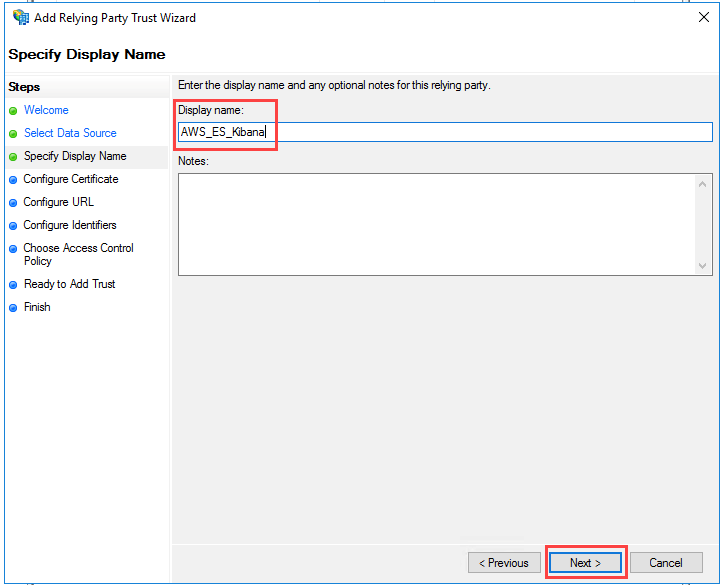720x585 pixels.
Task: Click the instruction text about display name
Action: [x=334, y=85]
